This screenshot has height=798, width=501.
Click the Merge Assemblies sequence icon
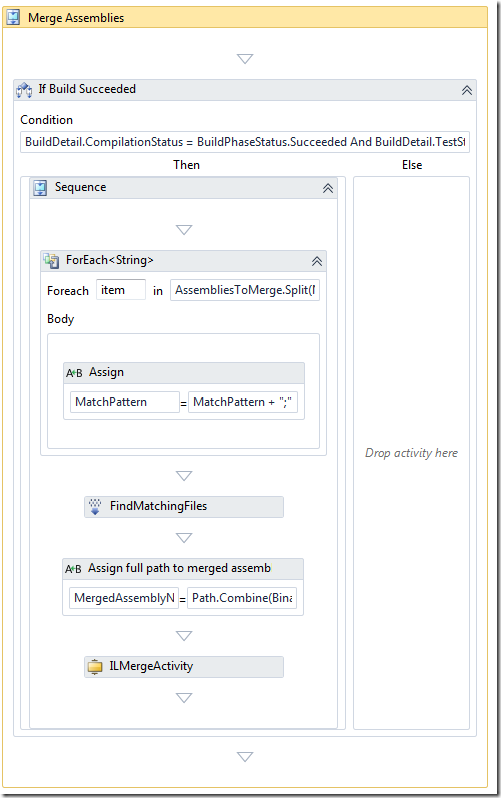tap(13, 18)
